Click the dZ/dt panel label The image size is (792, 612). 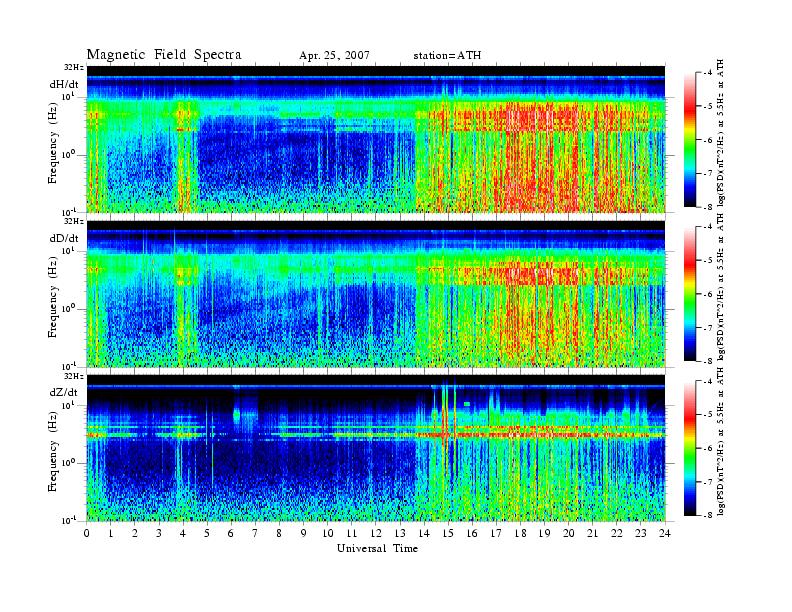point(63,392)
